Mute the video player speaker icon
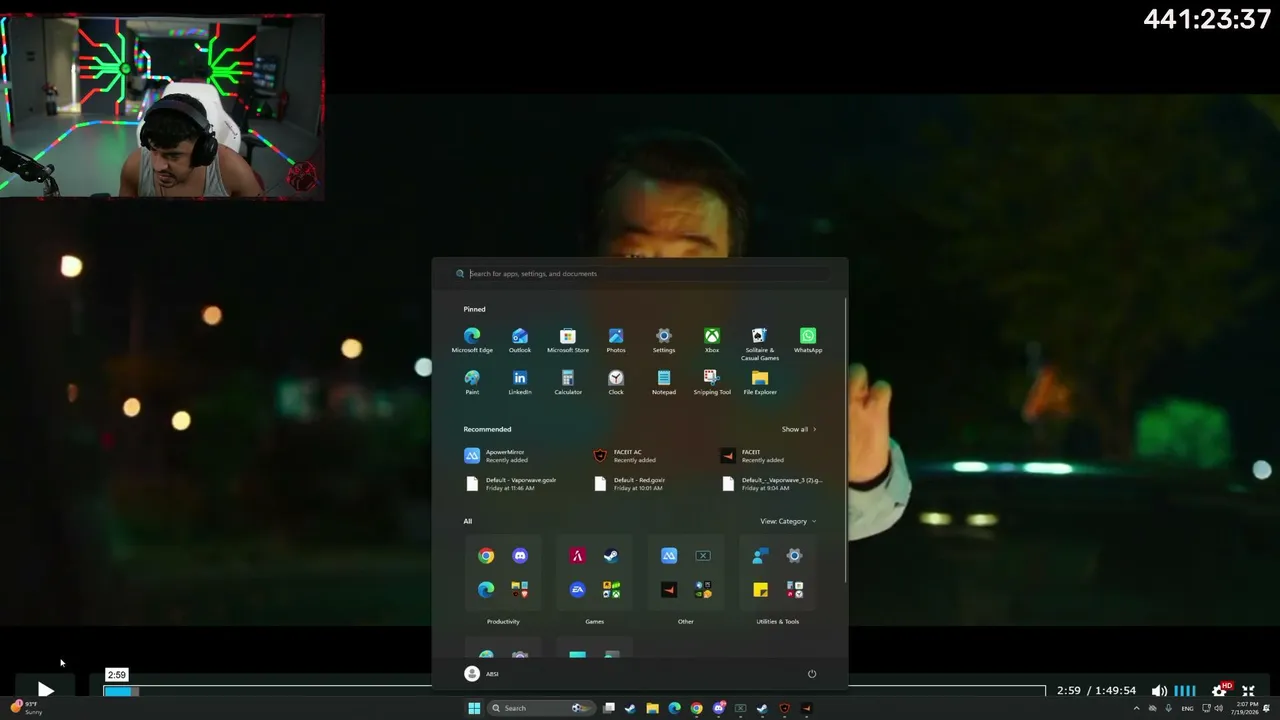 [x=1158, y=691]
